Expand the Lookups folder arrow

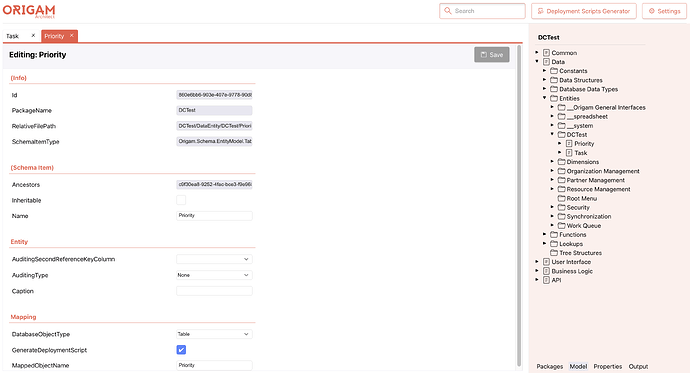coord(544,243)
